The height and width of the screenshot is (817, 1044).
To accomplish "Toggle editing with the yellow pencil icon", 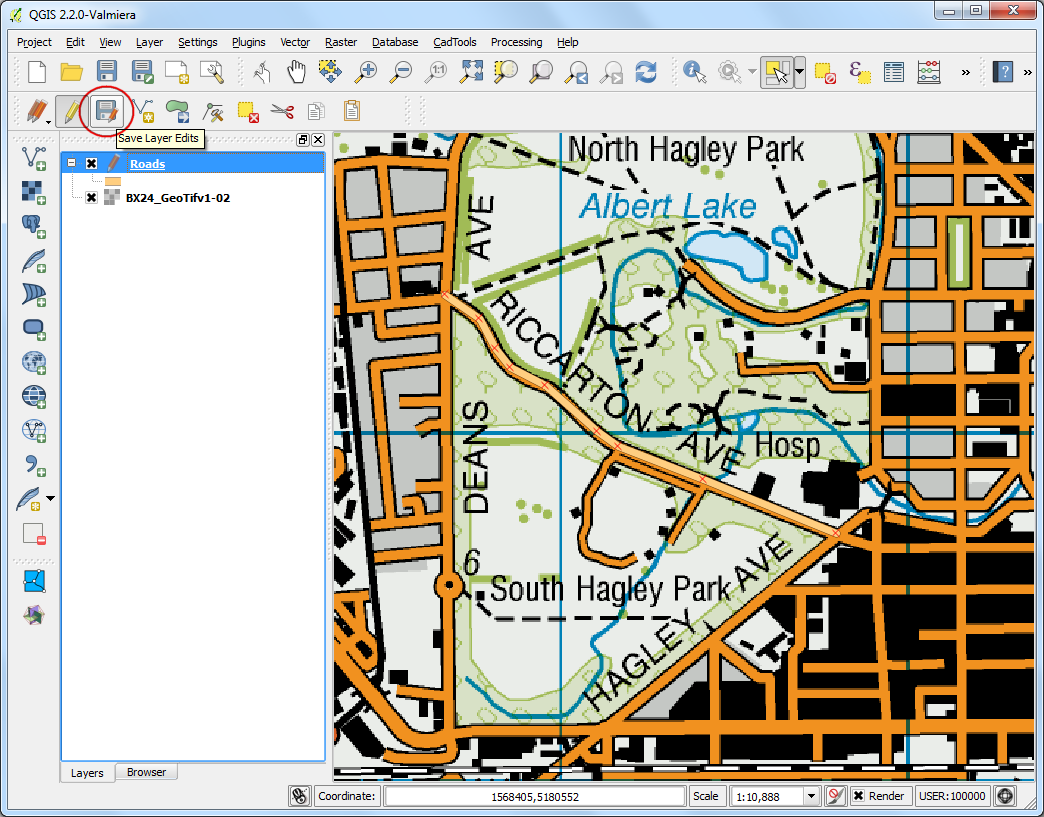I will pos(70,111).
